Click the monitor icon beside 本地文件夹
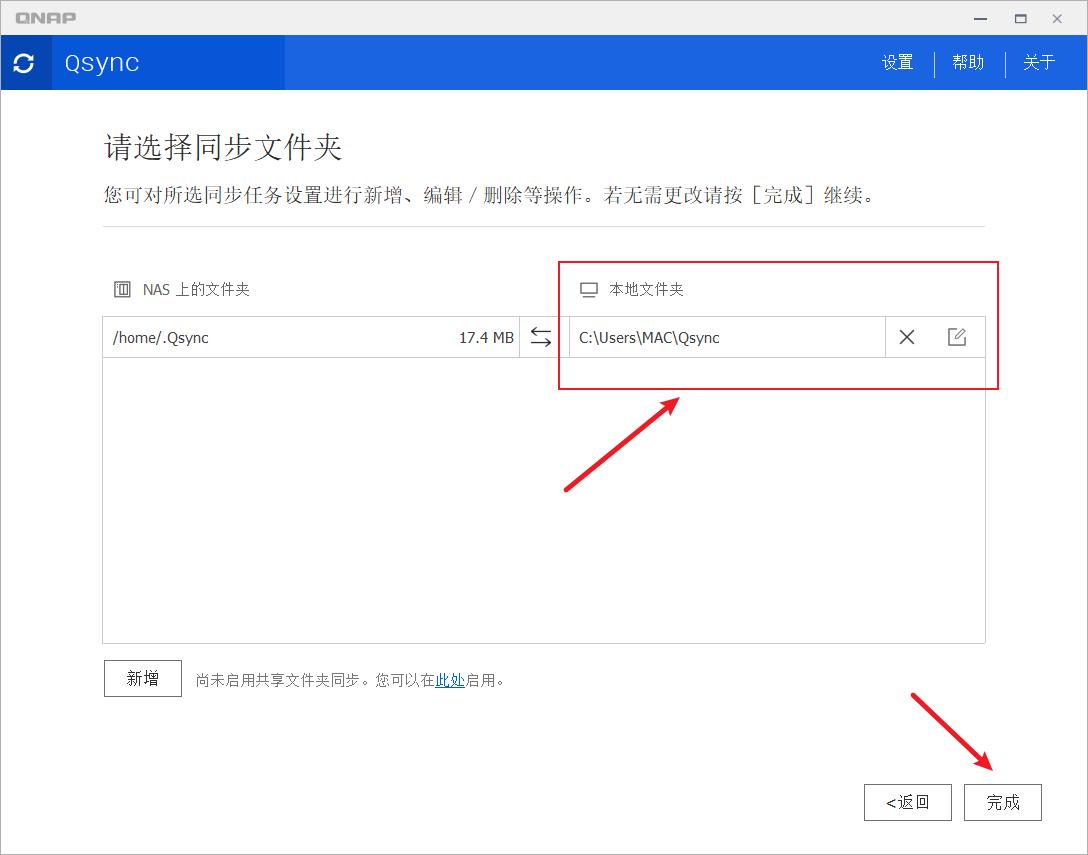Viewport: 1088px width, 855px height. (588, 288)
